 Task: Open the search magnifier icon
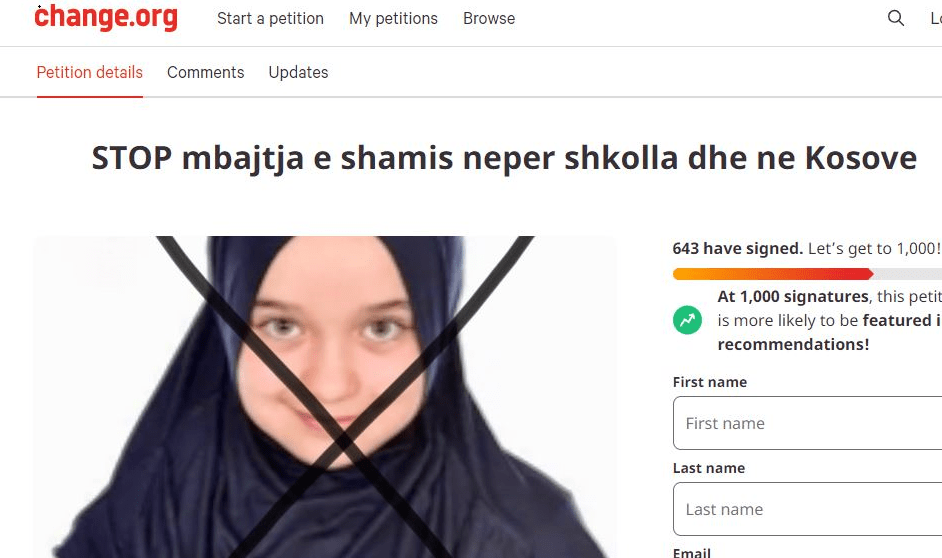click(x=896, y=18)
